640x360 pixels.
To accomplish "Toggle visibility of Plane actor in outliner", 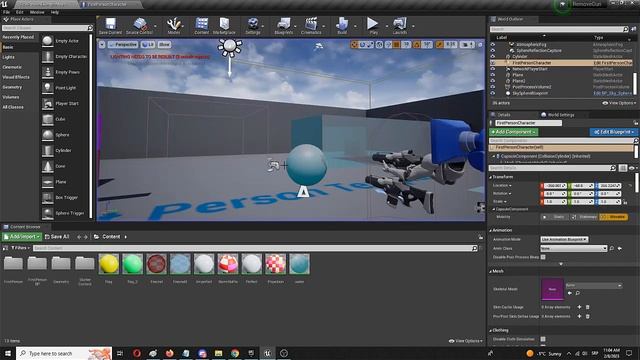I will click(493, 75).
